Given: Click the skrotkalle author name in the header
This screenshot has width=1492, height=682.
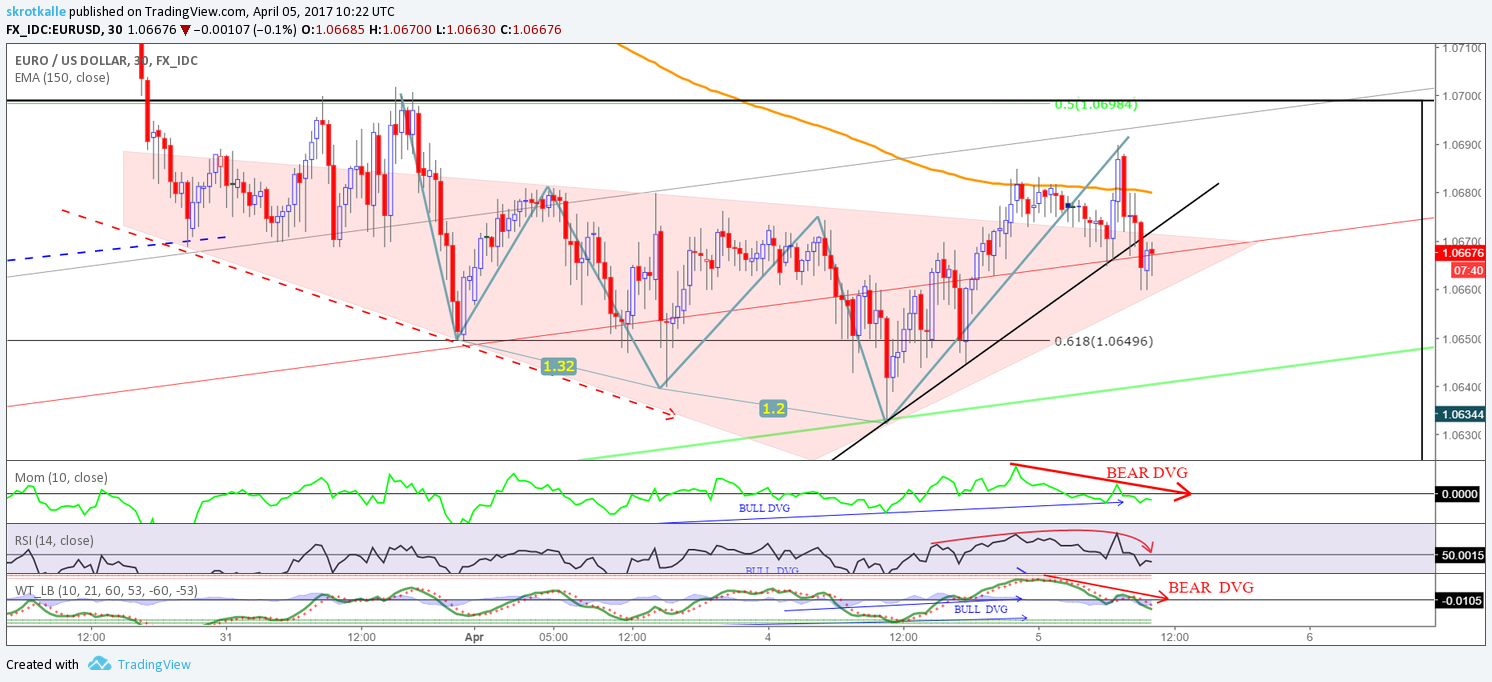Looking at the screenshot, I should pyautogui.click(x=36, y=10).
